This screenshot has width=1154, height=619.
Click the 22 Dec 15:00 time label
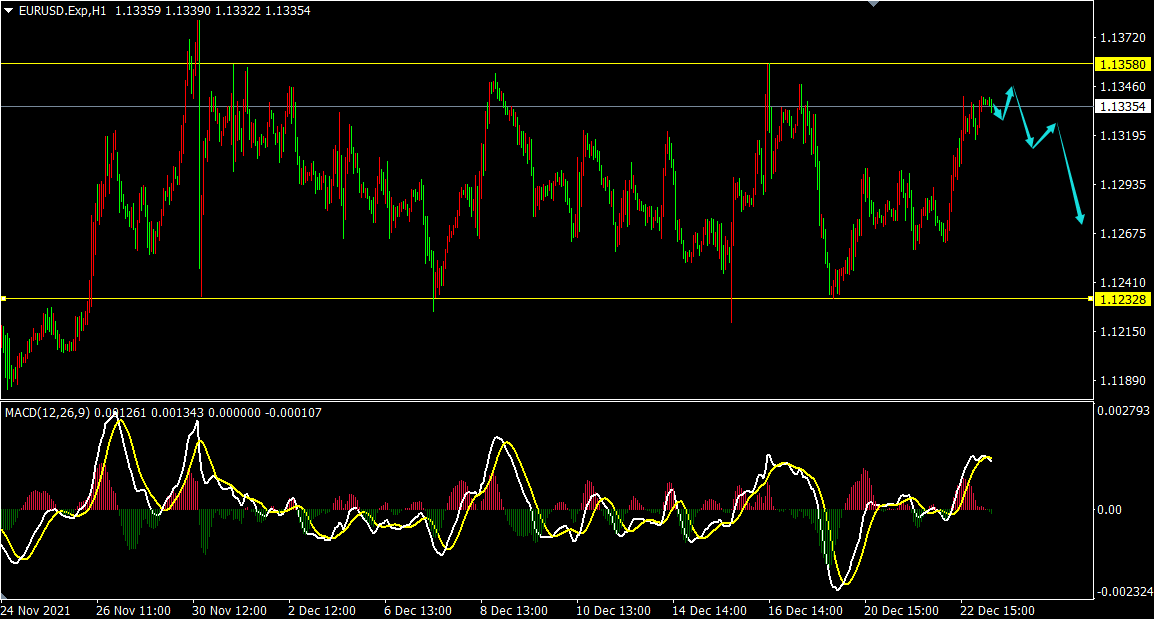click(997, 611)
